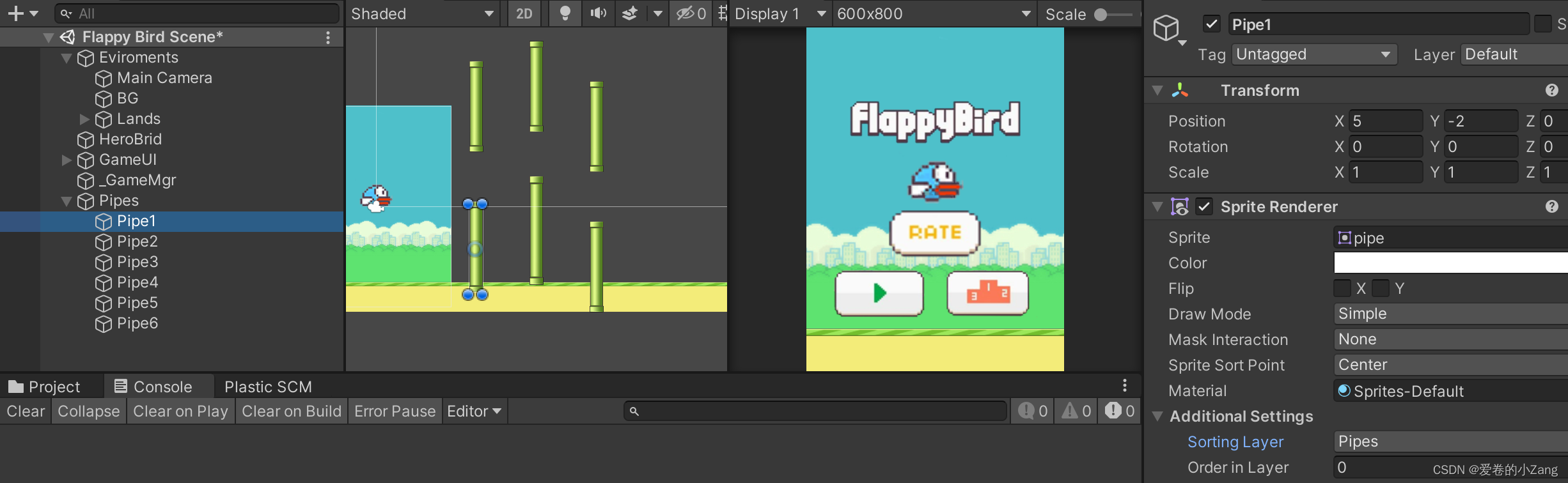Image resolution: width=1568 pixels, height=483 pixels.
Task: Toggle scene lighting bulb icon
Action: (x=565, y=13)
